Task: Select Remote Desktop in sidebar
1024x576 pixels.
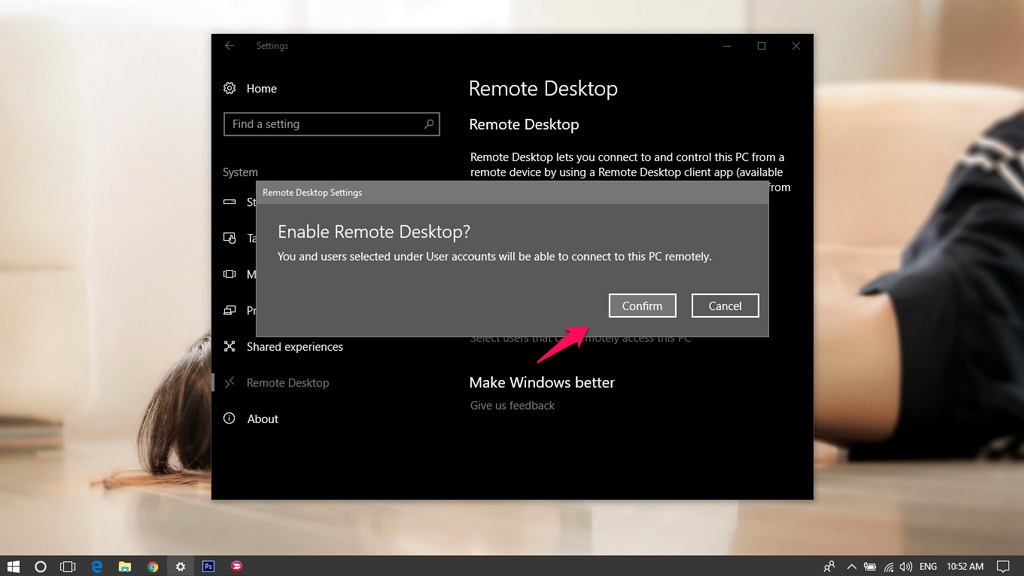Action: [x=287, y=383]
